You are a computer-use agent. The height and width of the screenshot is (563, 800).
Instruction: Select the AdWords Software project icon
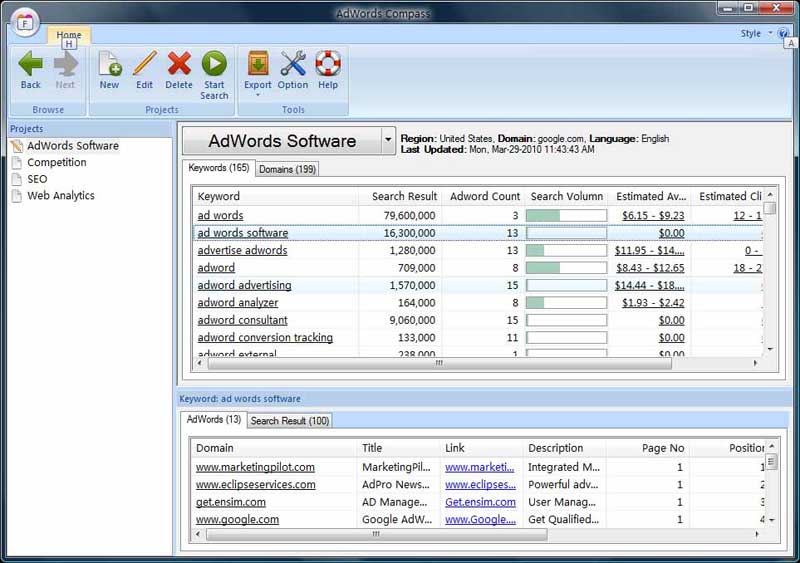17,146
